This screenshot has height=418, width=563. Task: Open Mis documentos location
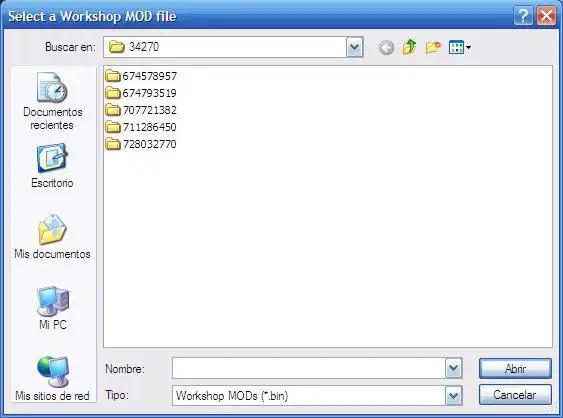52,237
